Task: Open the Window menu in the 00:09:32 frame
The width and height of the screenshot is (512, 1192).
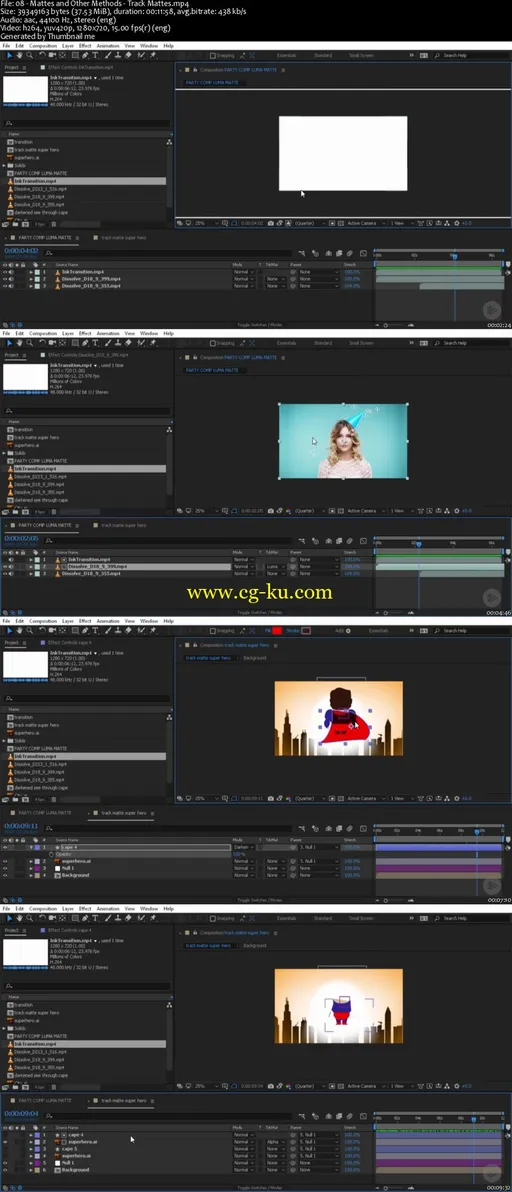Action: [x=149, y=909]
